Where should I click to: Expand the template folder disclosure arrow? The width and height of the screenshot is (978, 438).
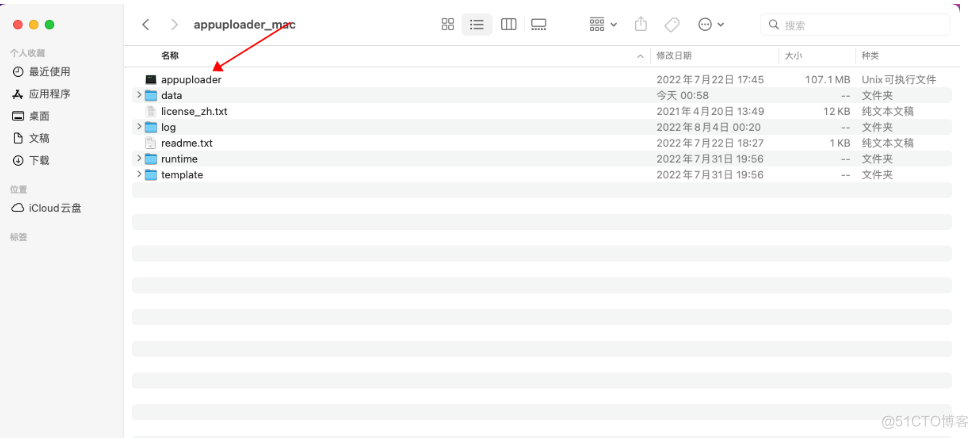[x=139, y=174]
